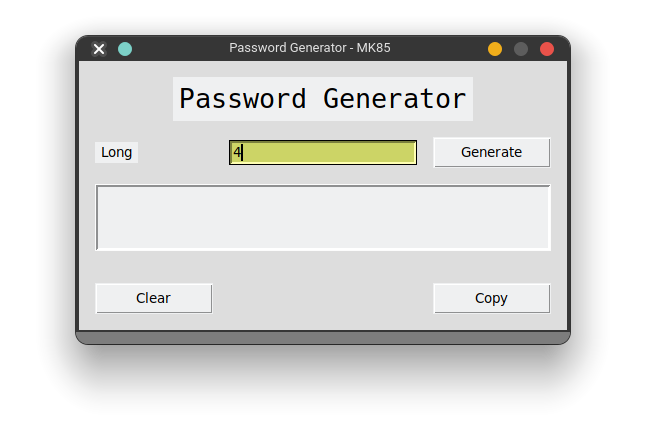
Task: Click inside the empty password output box
Action: tap(323, 217)
